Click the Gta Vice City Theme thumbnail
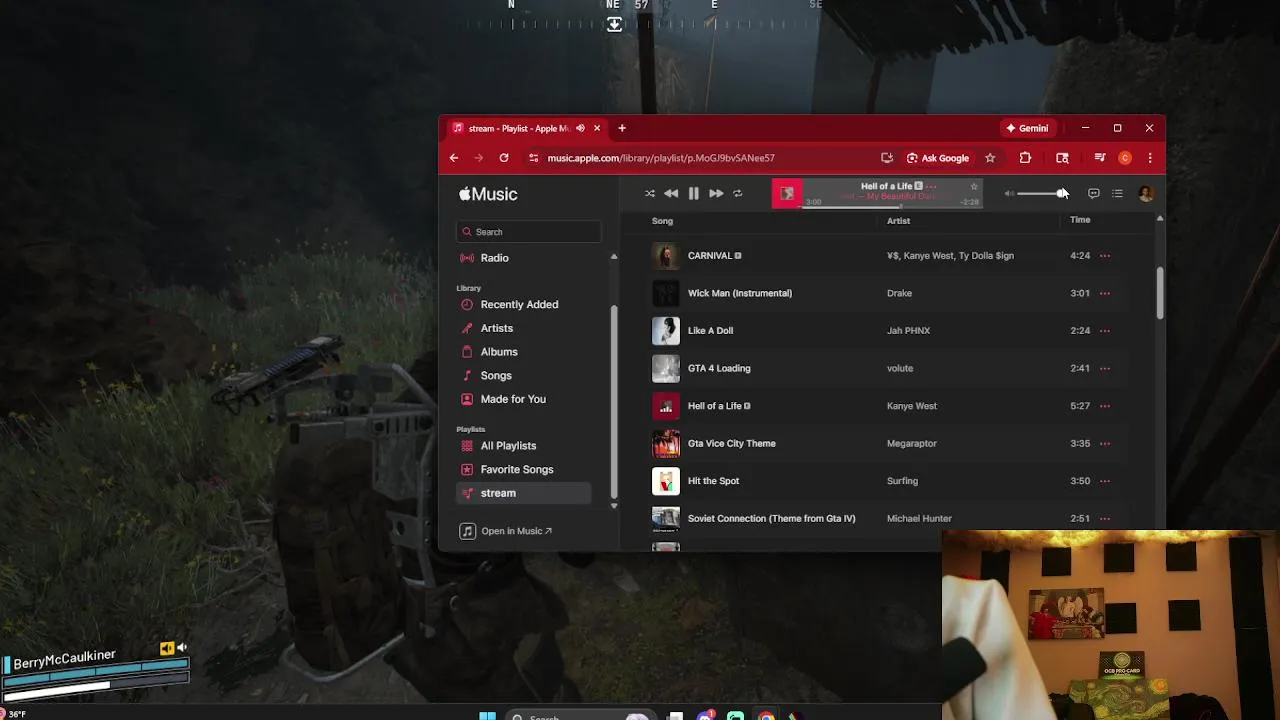This screenshot has height=720, width=1280. click(x=666, y=443)
